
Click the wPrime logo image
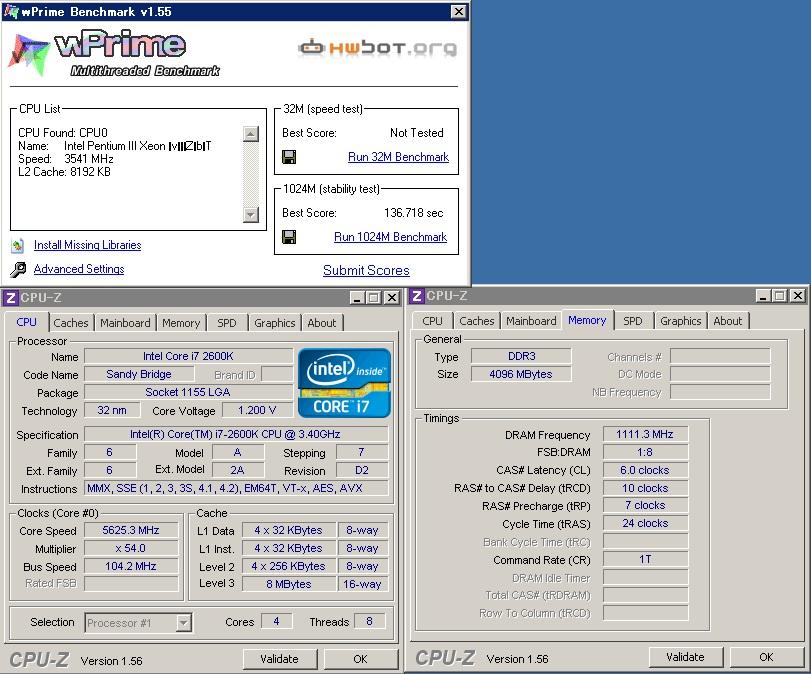(114, 54)
